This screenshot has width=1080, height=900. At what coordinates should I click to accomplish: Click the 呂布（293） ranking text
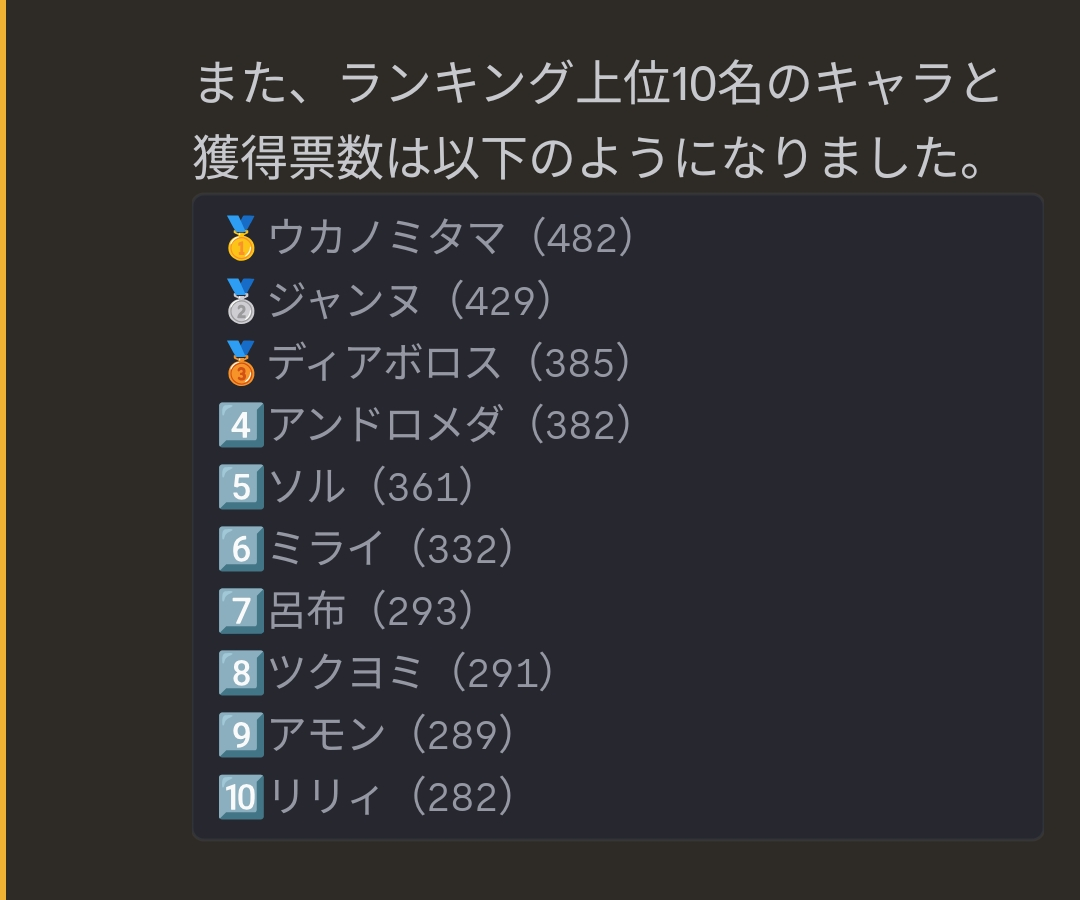tap(372, 611)
